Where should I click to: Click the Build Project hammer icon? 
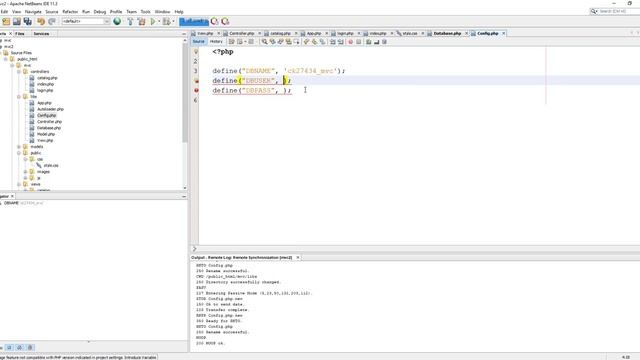pos(130,21)
